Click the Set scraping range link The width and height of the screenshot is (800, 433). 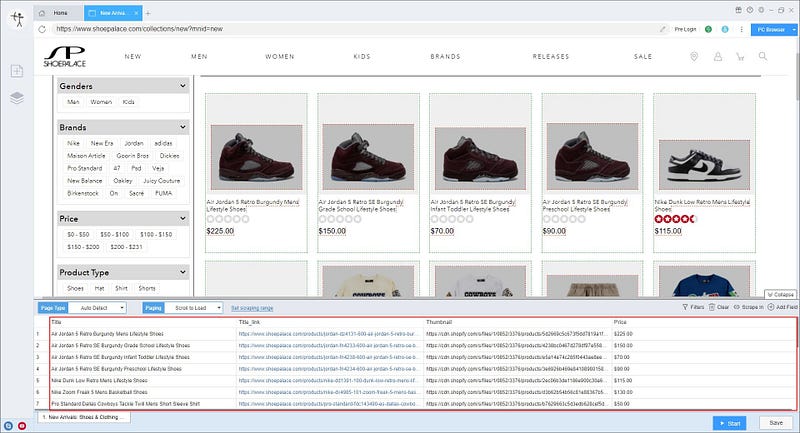tap(252, 308)
